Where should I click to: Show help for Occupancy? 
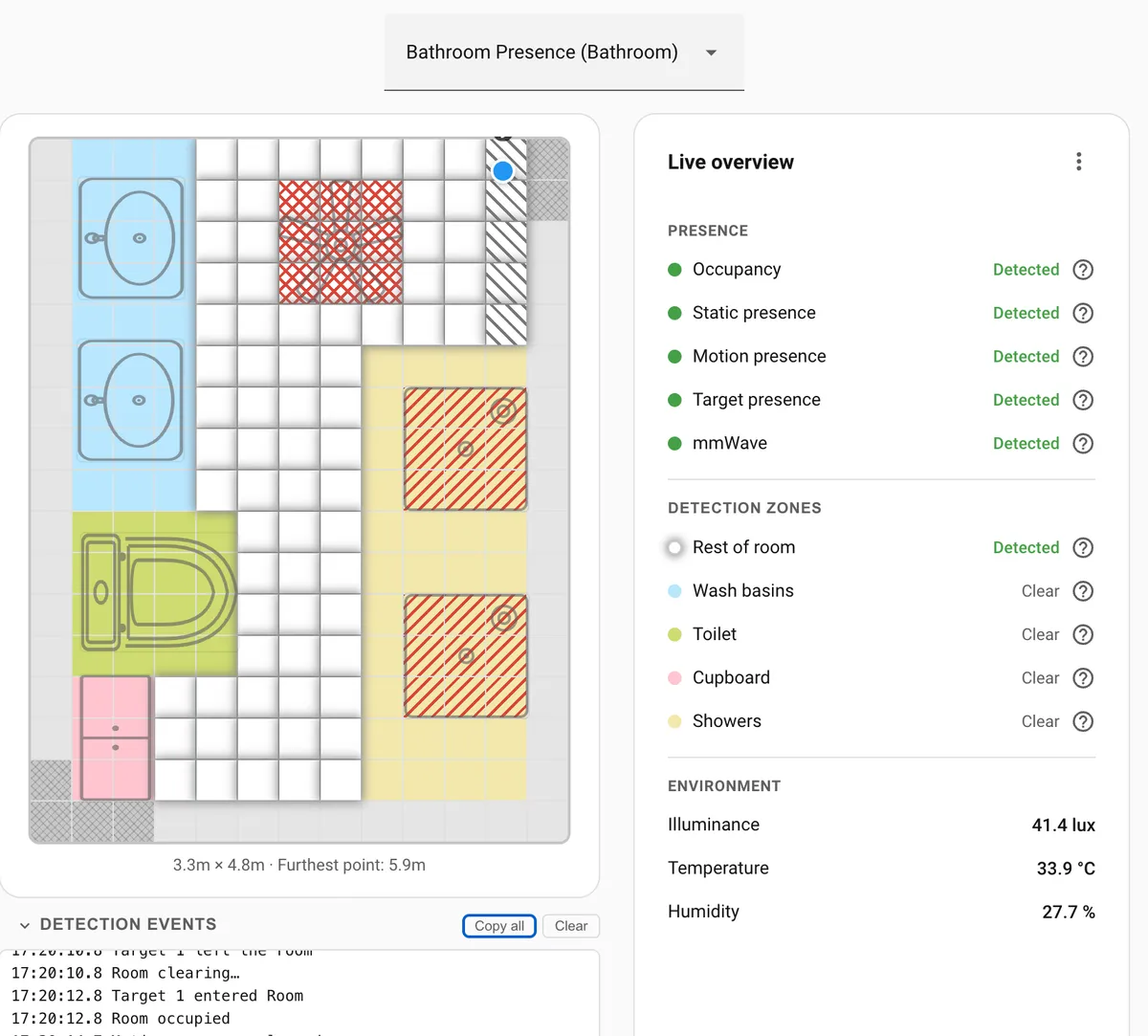[1083, 270]
